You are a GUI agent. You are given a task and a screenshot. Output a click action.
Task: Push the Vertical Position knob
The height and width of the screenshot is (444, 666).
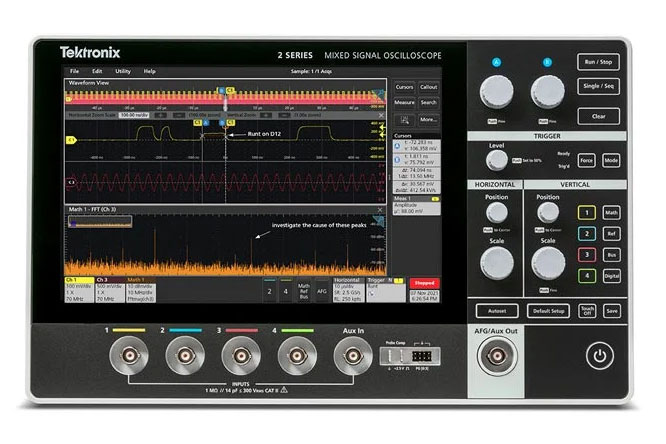coord(547,212)
